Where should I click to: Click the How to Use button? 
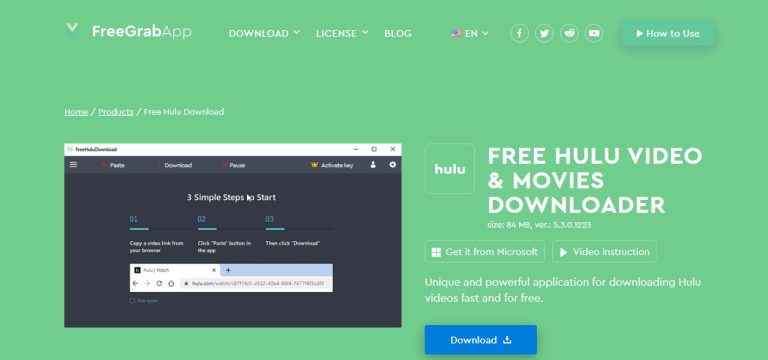668,34
